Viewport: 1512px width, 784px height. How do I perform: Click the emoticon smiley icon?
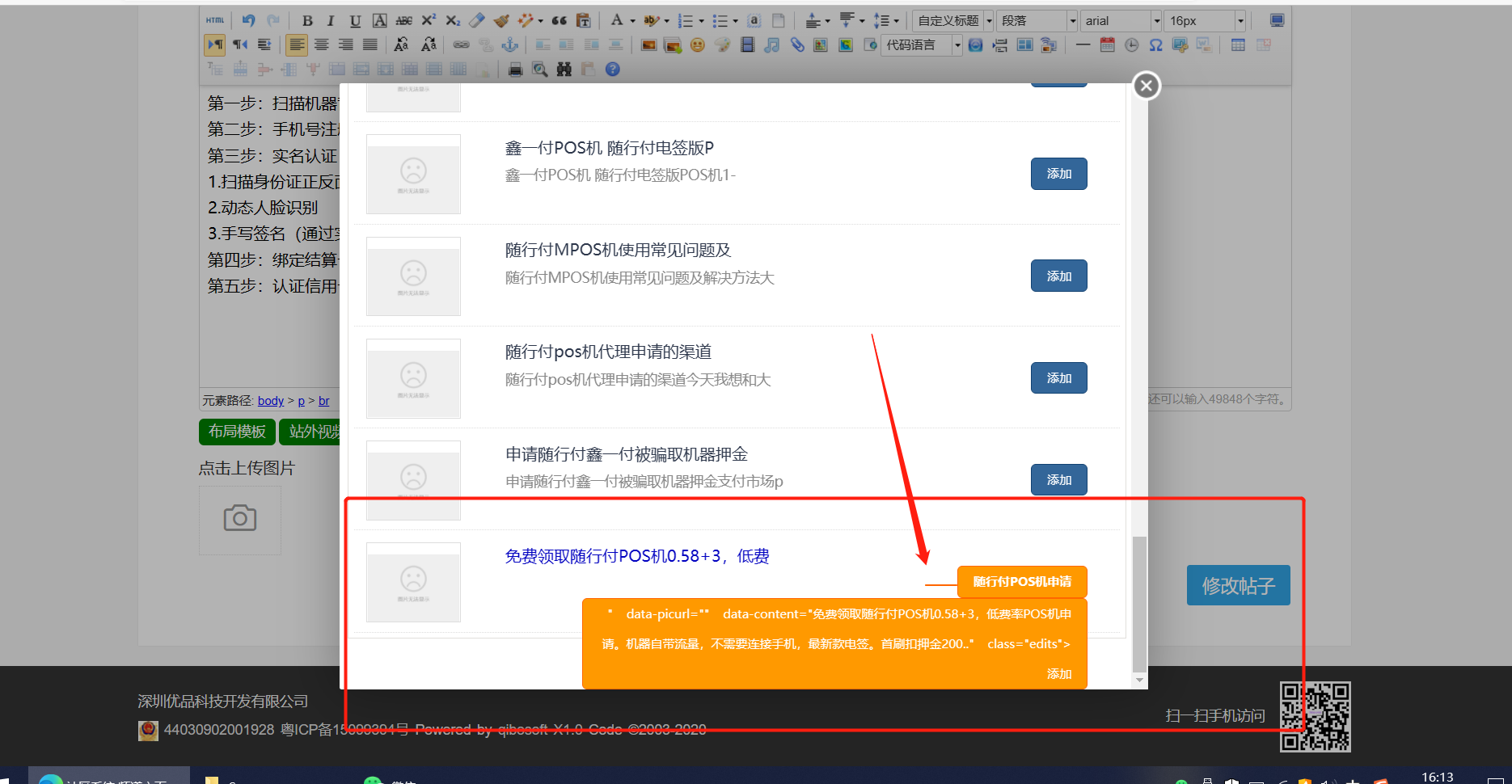pos(697,45)
